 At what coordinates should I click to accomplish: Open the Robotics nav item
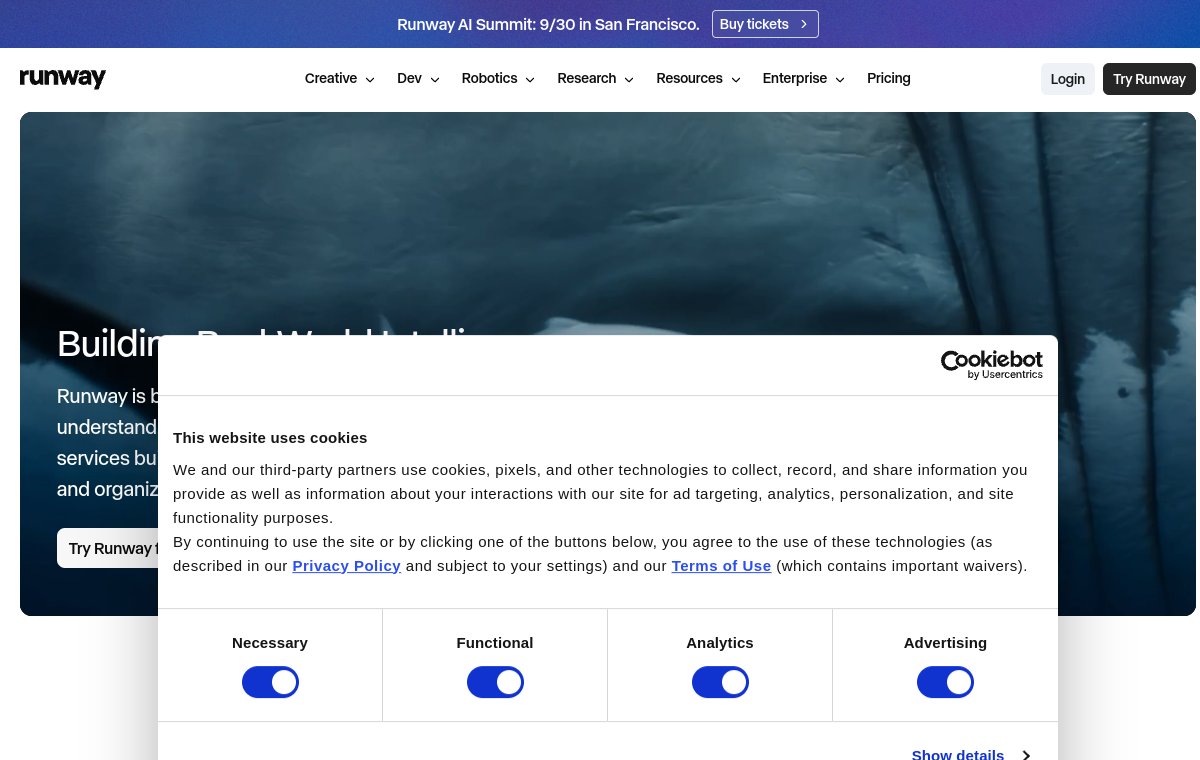click(489, 78)
